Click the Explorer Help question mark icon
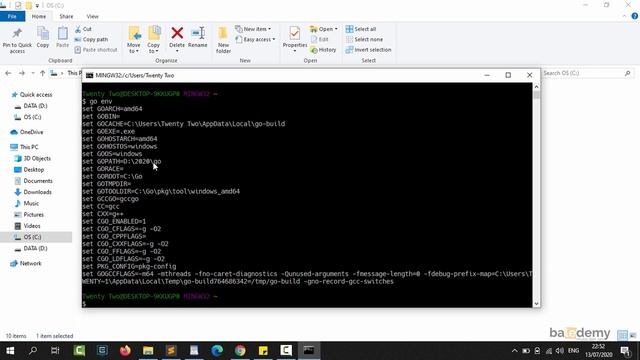Image resolution: width=640 pixels, height=360 pixels. coord(635,16)
